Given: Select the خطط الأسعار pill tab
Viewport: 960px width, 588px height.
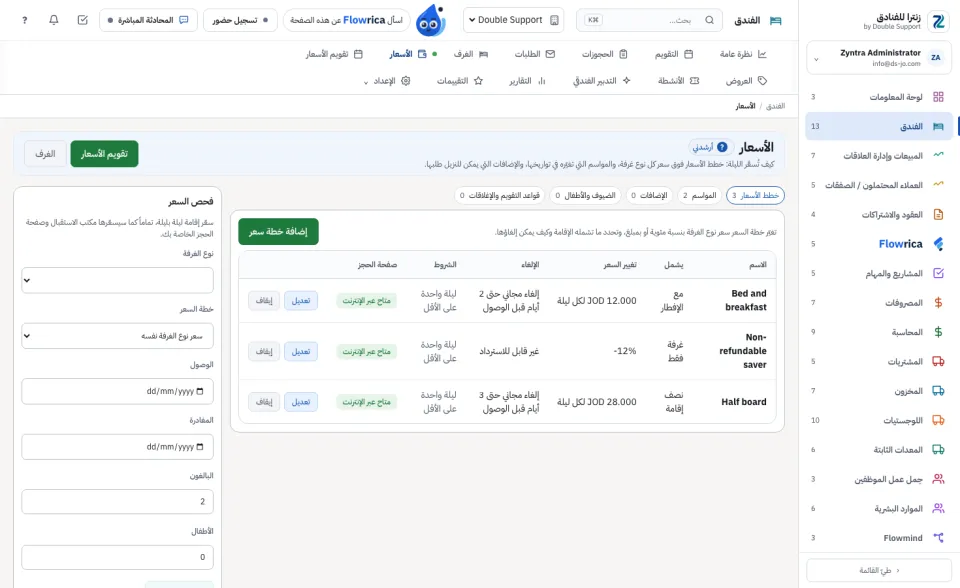Looking at the screenshot, I should [x=756, y=195].
